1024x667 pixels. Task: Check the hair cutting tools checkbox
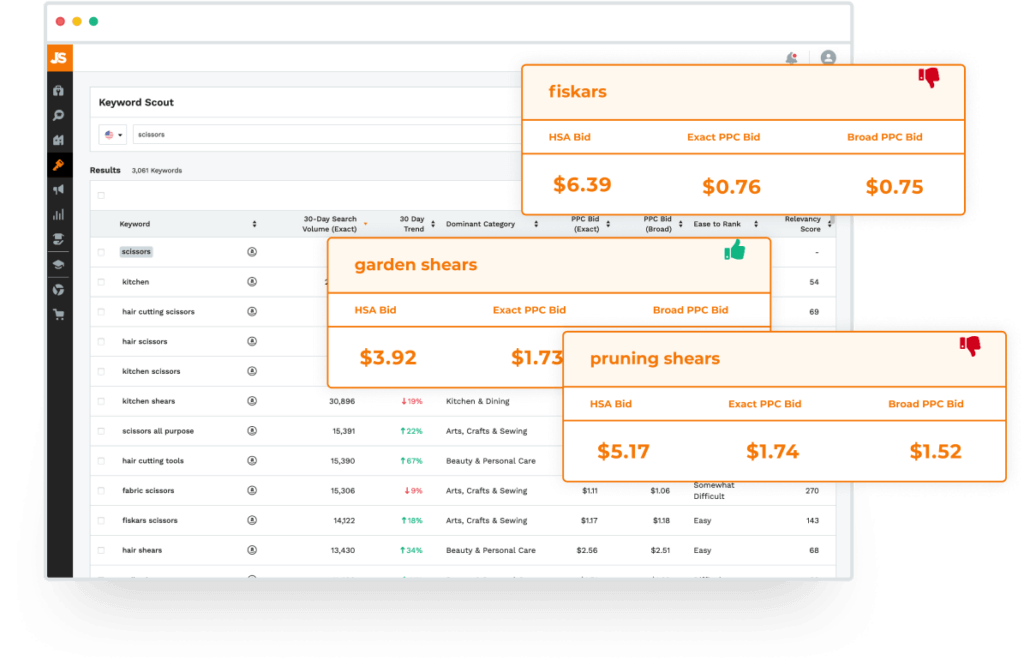pyautogui.click(x=101, y=461)
